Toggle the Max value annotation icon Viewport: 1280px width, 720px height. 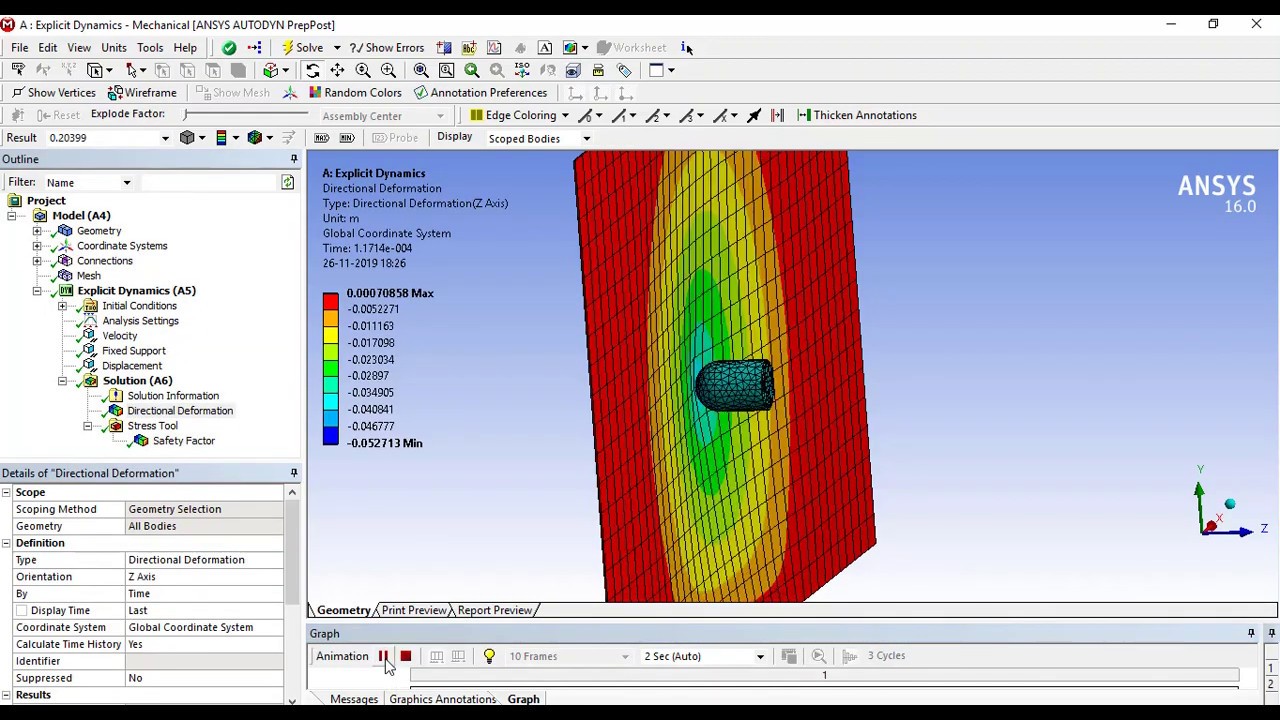pyautogui.click(x=322, y=138)
